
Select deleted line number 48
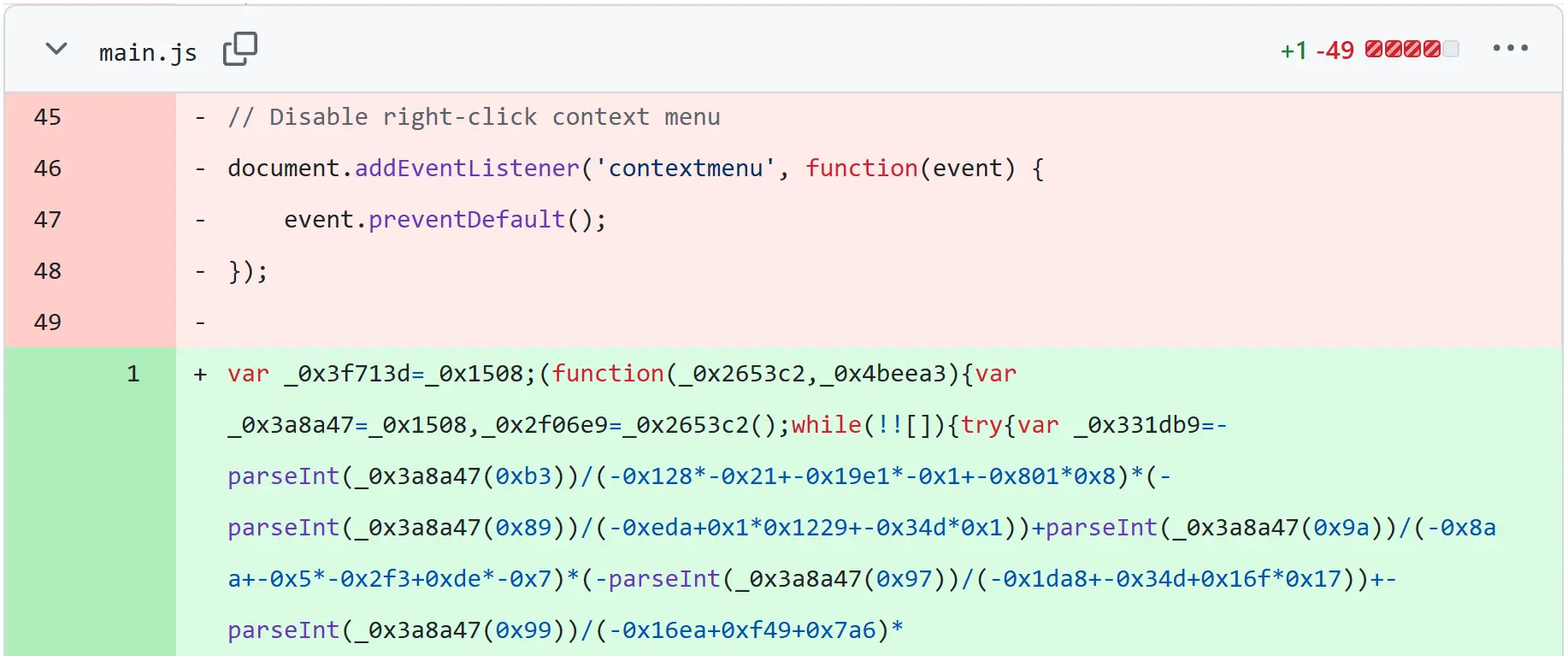[48, 271]
